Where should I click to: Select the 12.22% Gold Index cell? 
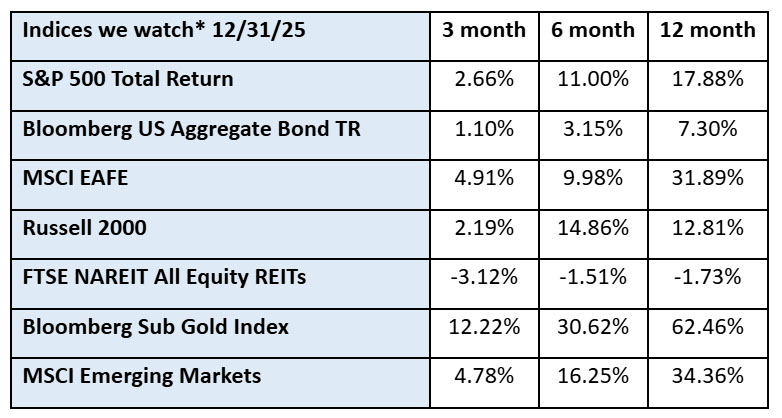[484, 327]
